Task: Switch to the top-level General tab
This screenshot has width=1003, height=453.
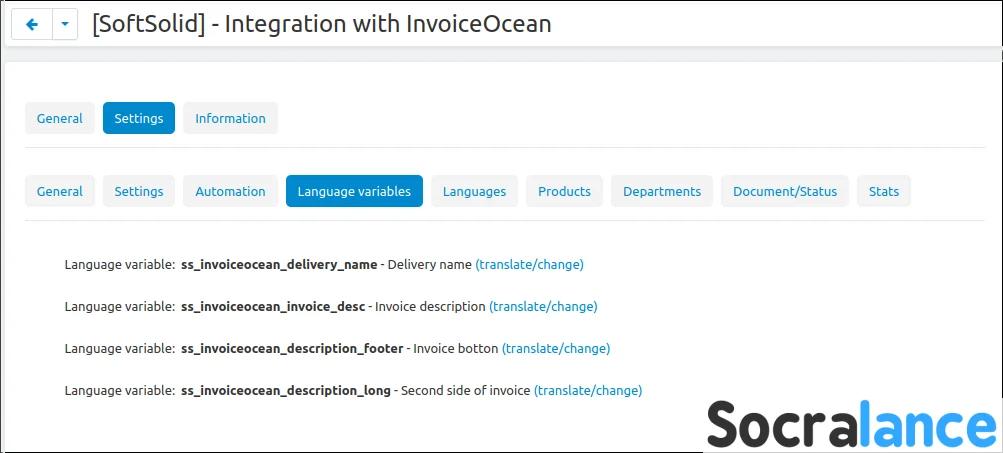Action: 59,118
